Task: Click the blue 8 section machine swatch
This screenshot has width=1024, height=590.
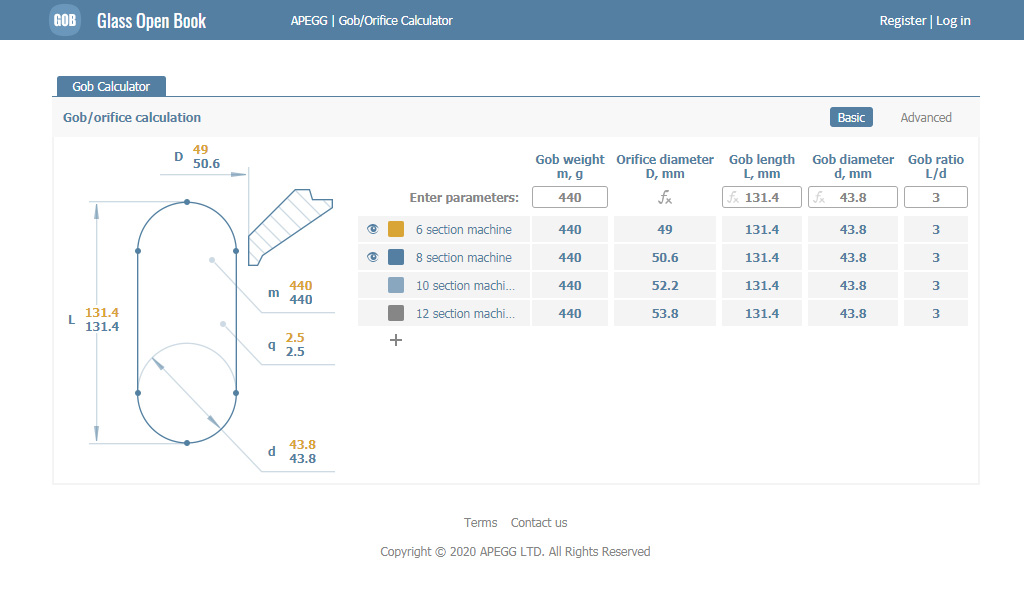Action: (396, 258)
